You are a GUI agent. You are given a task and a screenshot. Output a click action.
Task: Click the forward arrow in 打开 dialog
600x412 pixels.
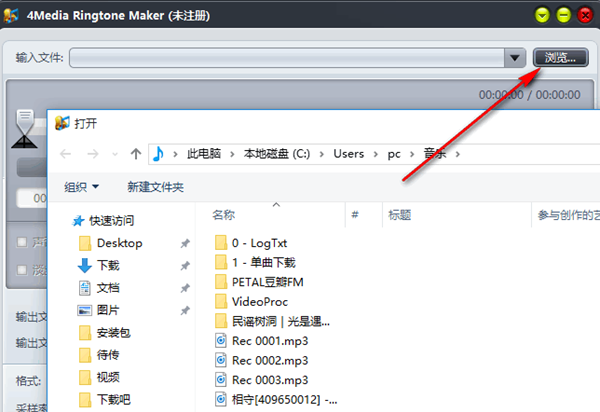[x=93, y=154]
